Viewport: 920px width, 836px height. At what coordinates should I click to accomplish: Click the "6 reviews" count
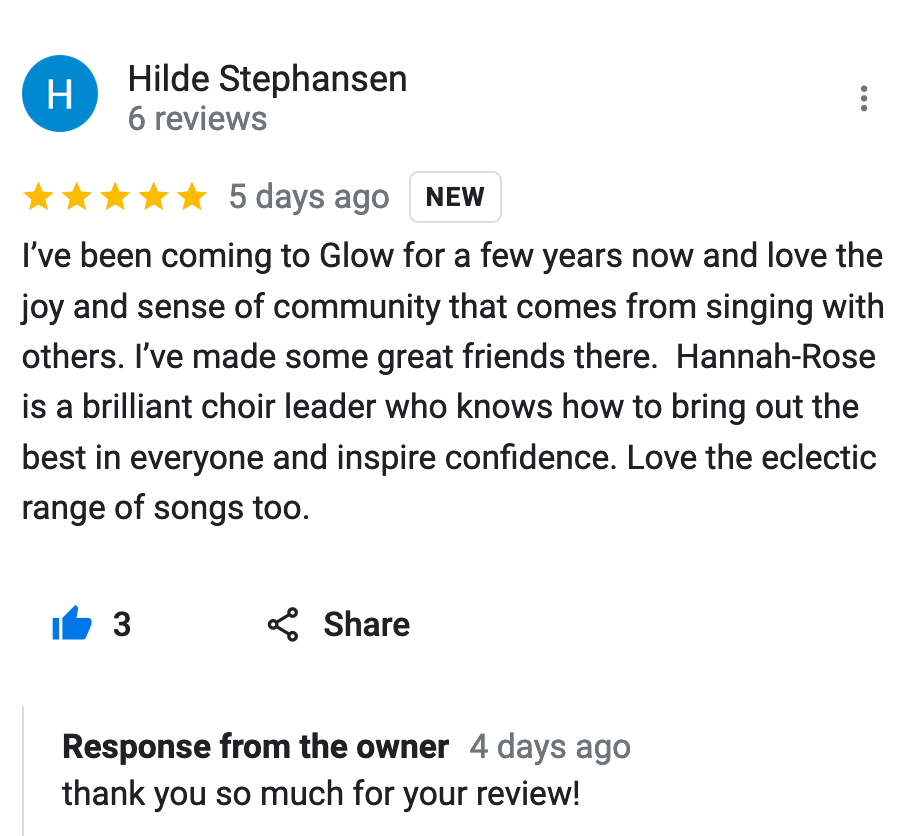pyautogui.click(x=197, y=119)
